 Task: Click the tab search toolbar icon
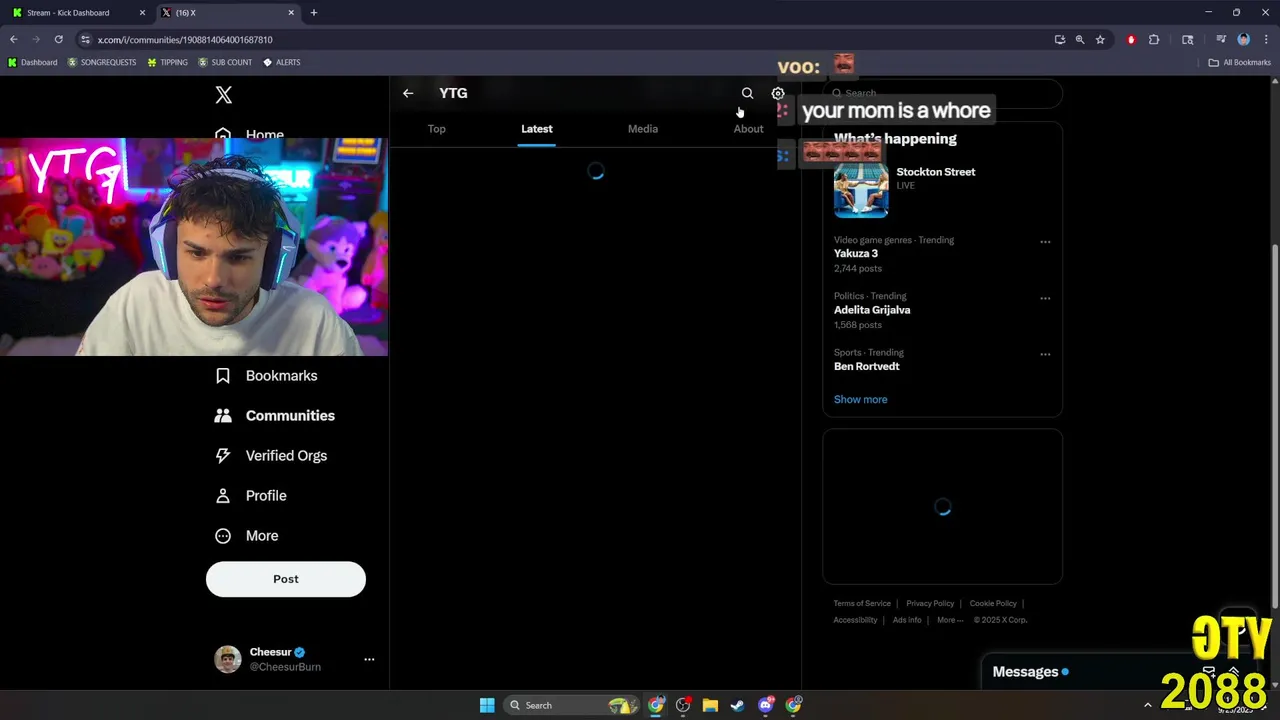pyautogui.click(x=1188, y=40)
